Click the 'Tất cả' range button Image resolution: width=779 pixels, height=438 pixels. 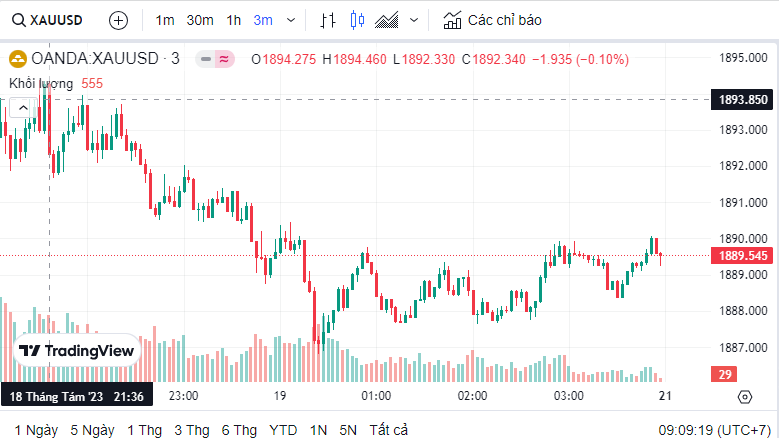[388, 430]
